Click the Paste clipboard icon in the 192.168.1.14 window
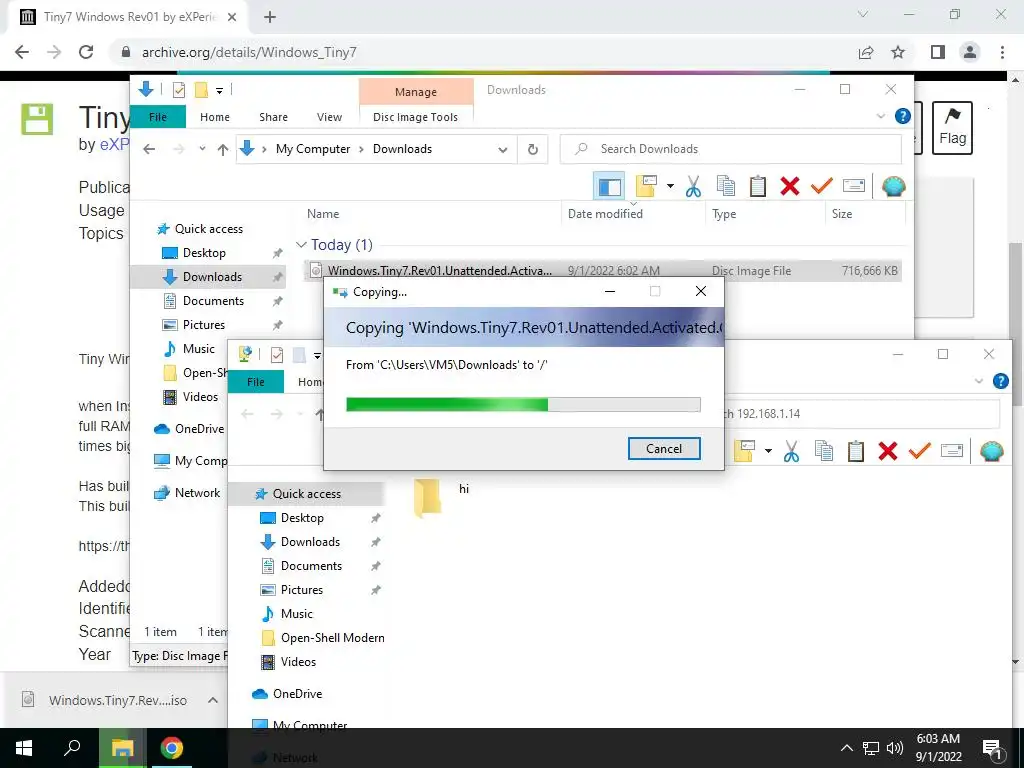The width and height of the screenshot is (1024, 768). coord(856,451)
